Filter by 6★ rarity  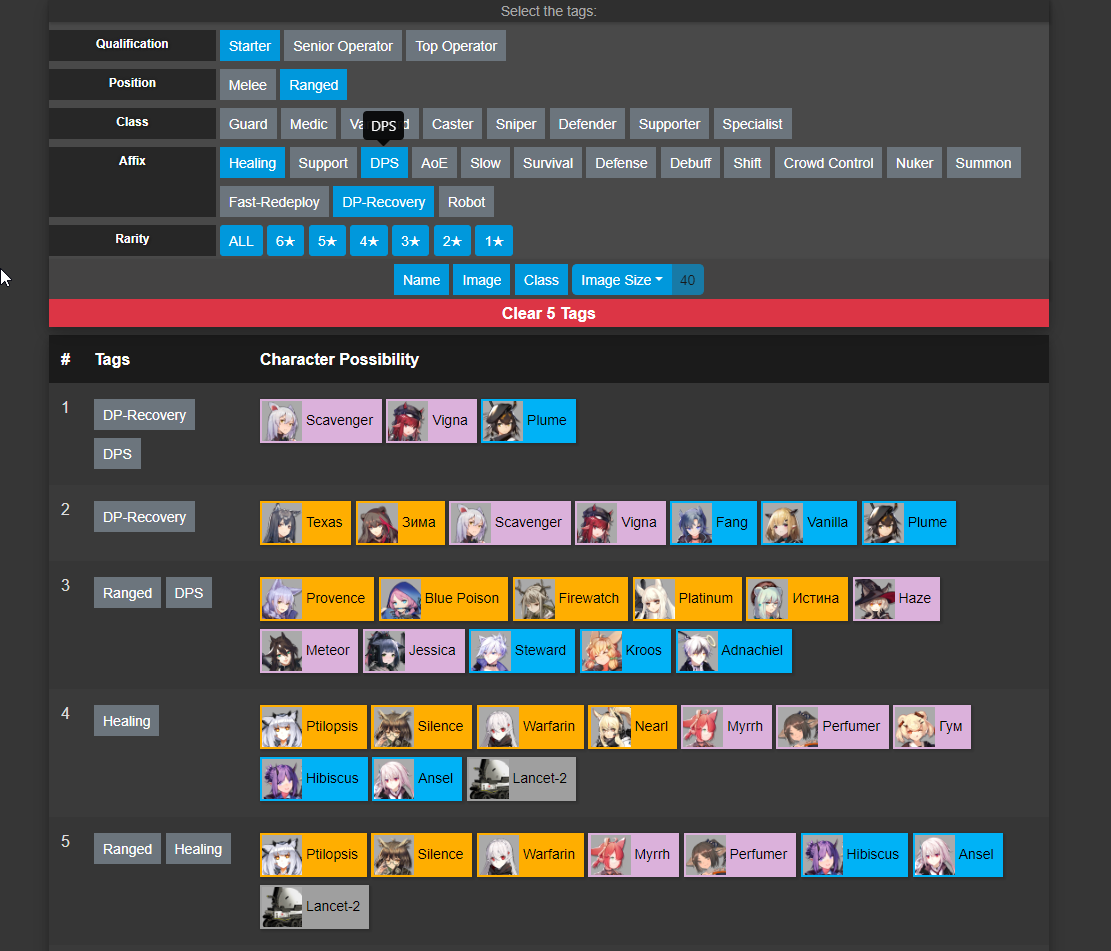pyautogui.click(x=286, y=241)
